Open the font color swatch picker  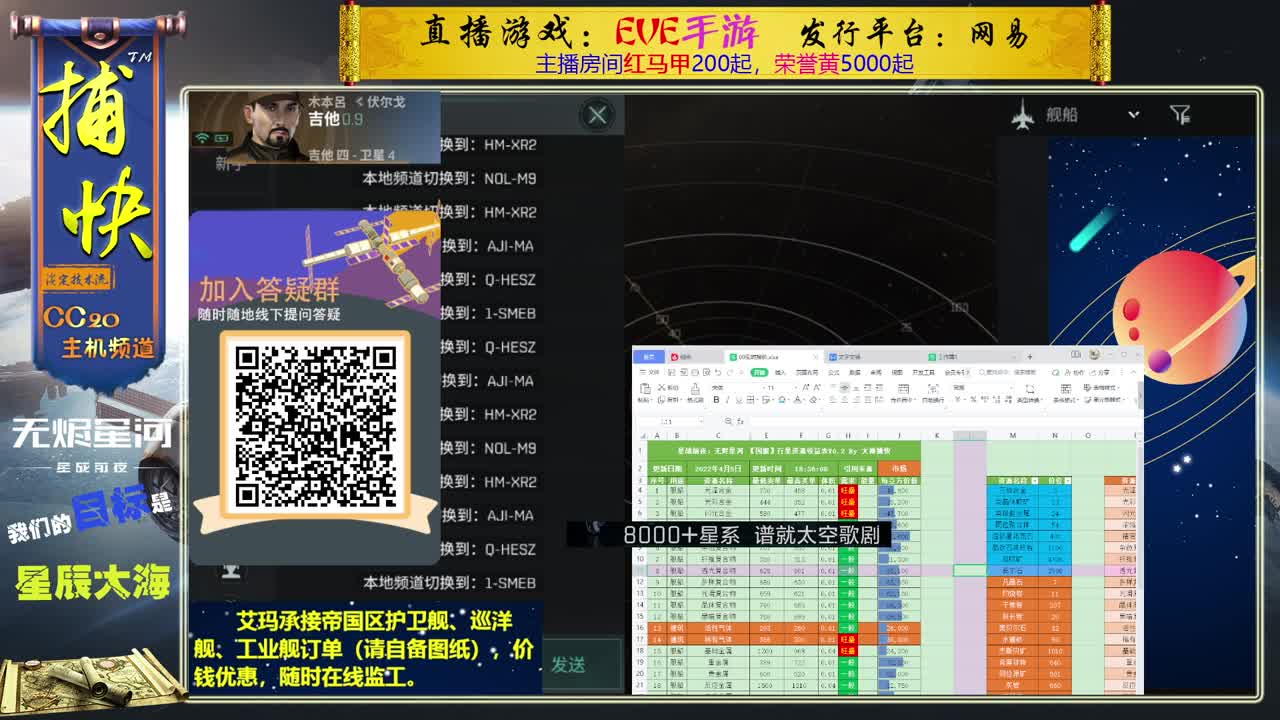click(x=797, y=400)
